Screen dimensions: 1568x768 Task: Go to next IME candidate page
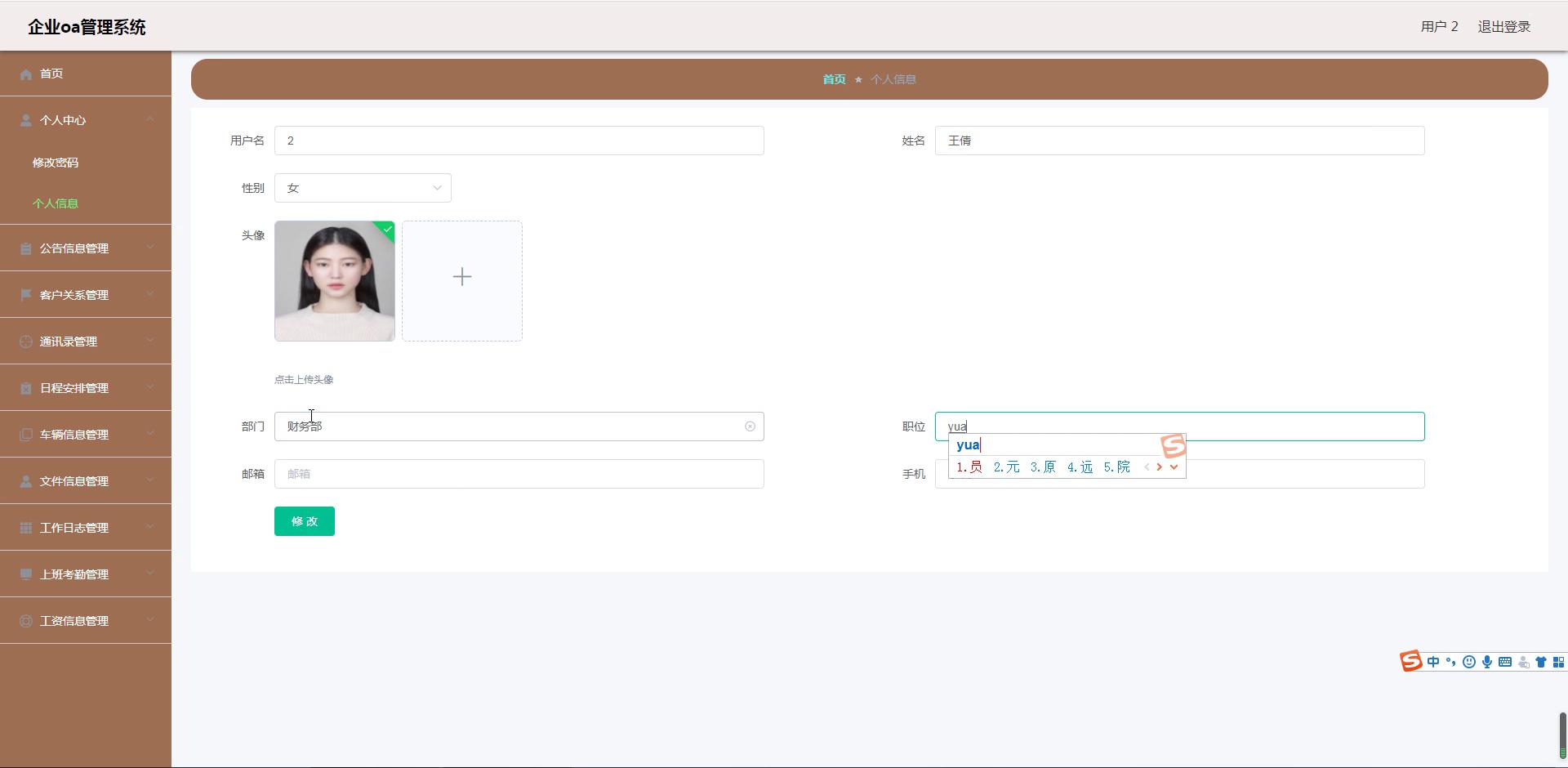tap(1160, 467)
